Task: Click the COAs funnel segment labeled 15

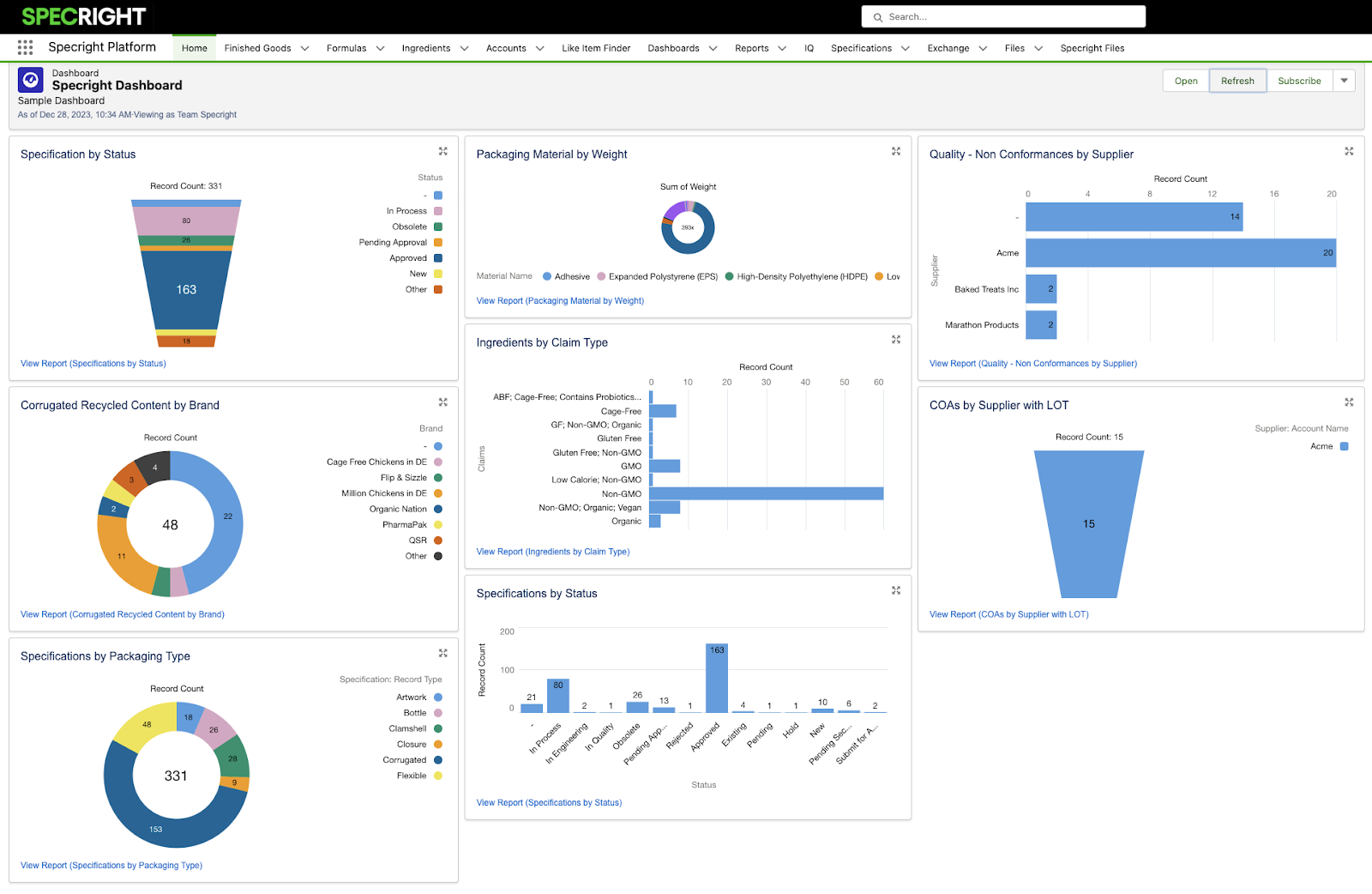Action: tap(1089, 524)
